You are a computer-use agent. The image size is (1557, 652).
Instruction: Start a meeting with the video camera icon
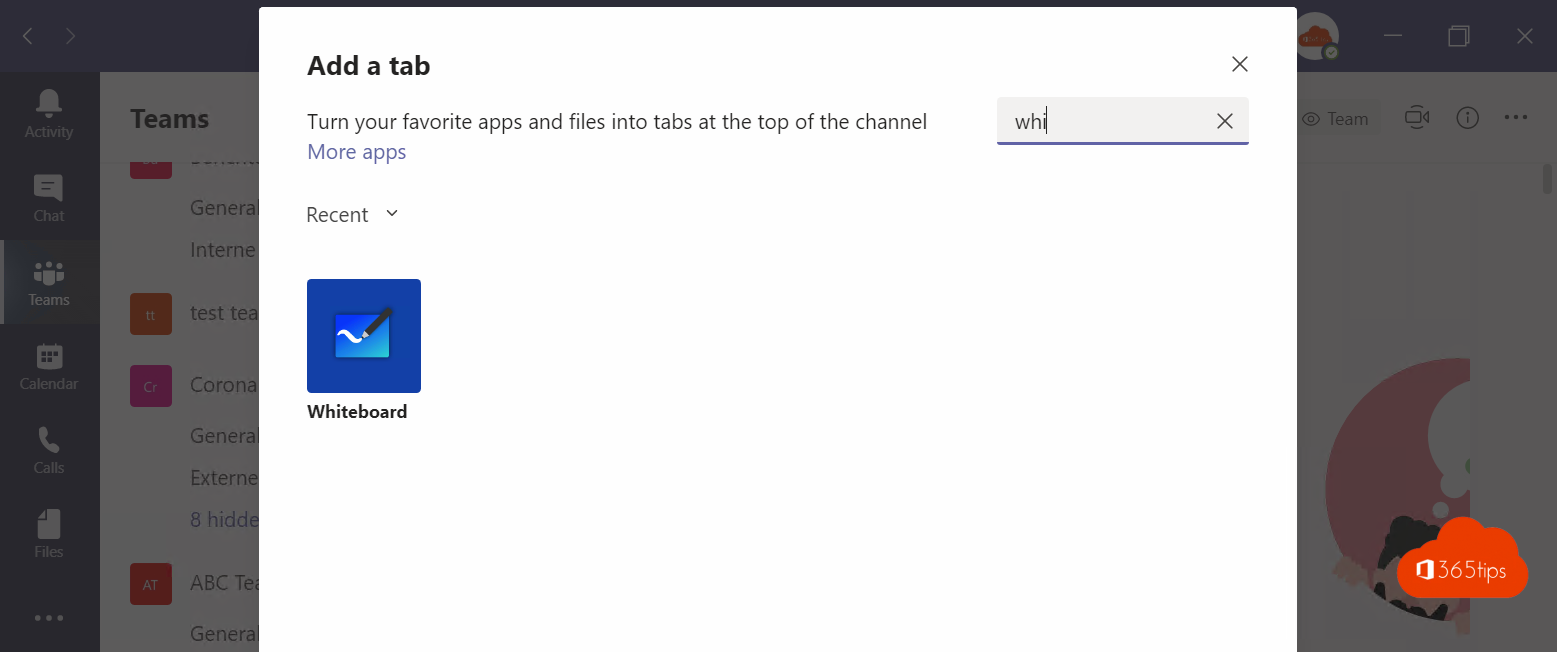coord(1416,117)
